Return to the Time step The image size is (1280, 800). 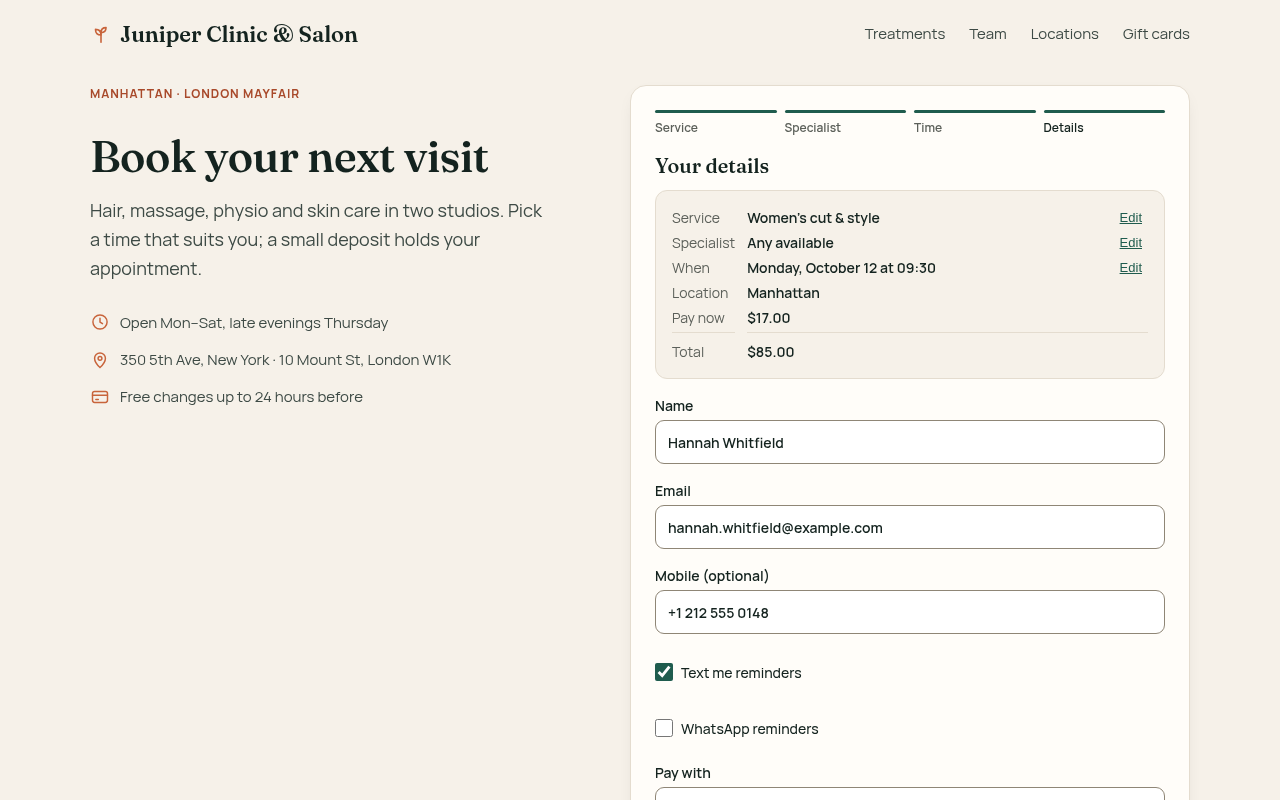tap(974, 123)
